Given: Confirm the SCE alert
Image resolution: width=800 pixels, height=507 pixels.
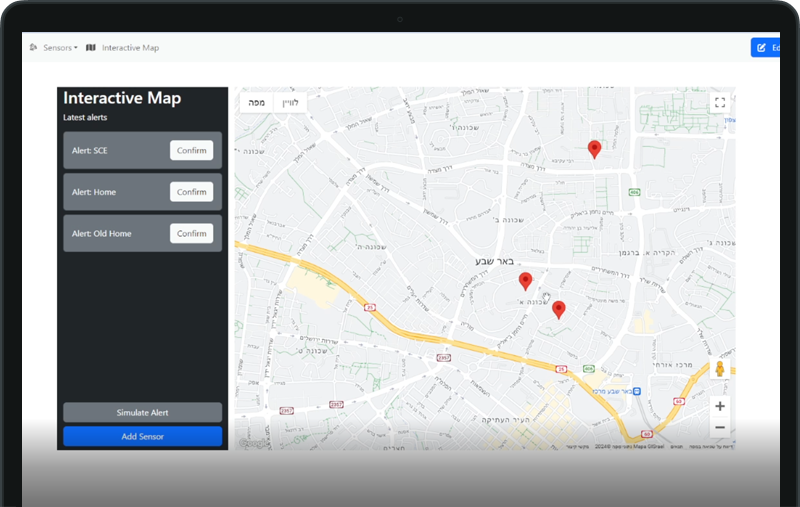Looking at the screenshot, I should [191, 150].
